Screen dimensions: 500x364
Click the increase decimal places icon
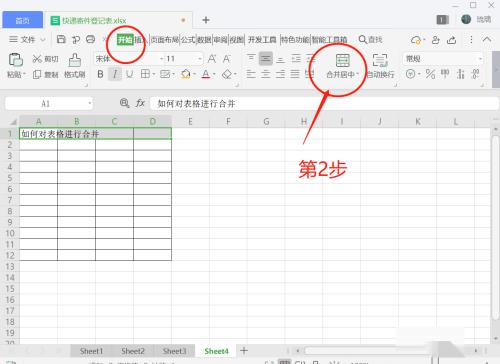tap(461, 74)
